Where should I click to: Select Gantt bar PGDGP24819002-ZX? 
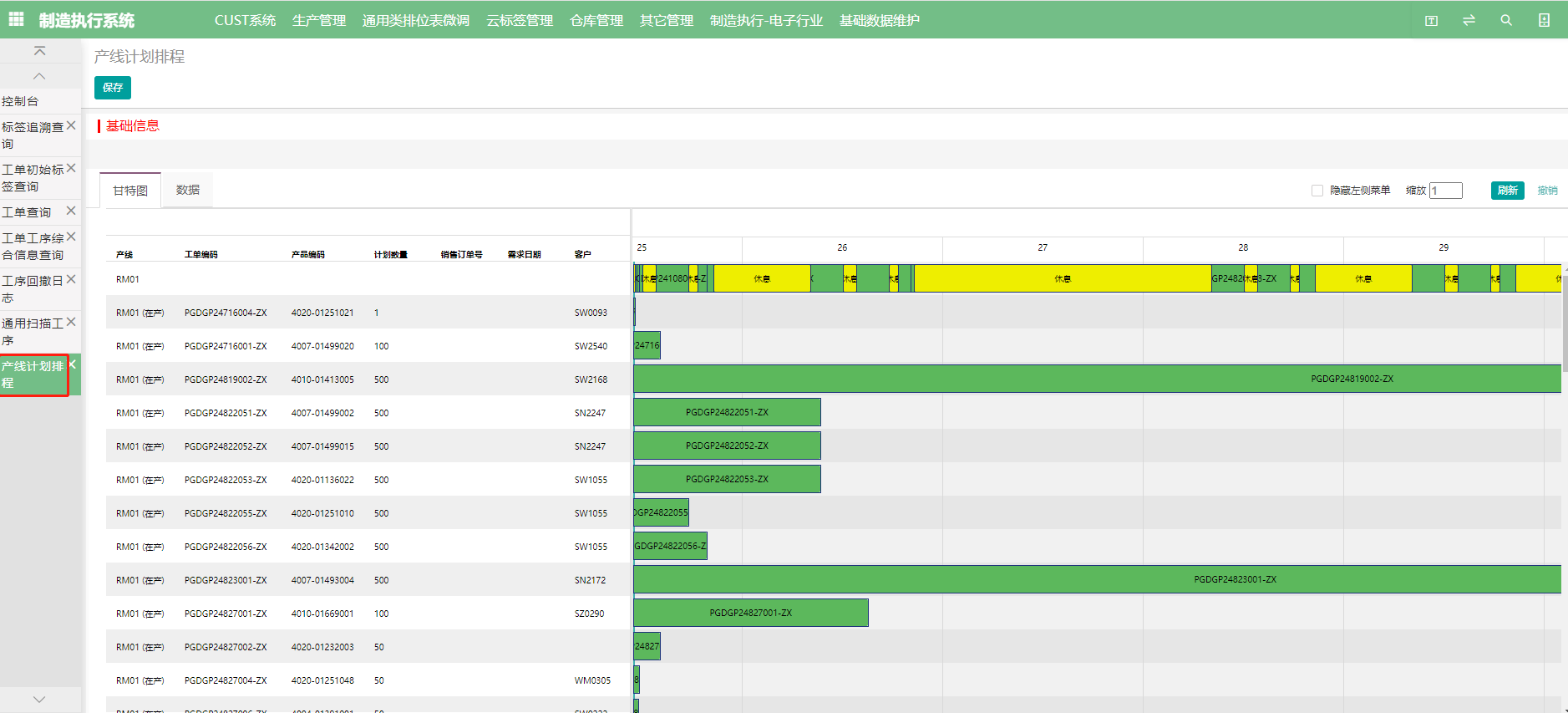(x=1098, y=379)
